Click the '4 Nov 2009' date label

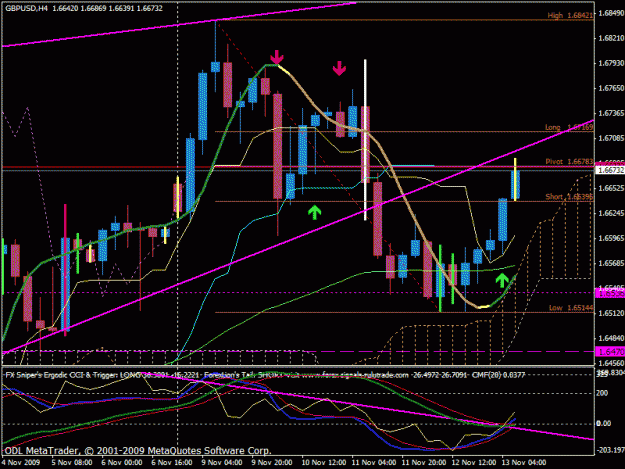click(x=21, y=463)
